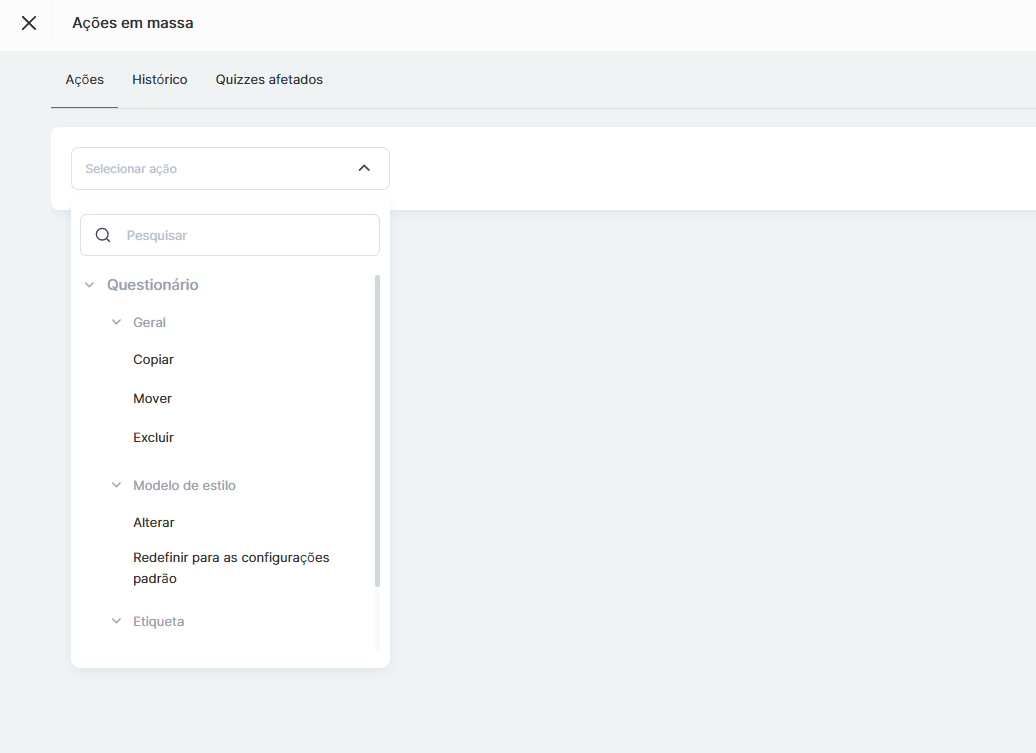Screen dimensions: 1036x753
Task: Go to Quizzes afetados tab
Action: pos(269,80)
